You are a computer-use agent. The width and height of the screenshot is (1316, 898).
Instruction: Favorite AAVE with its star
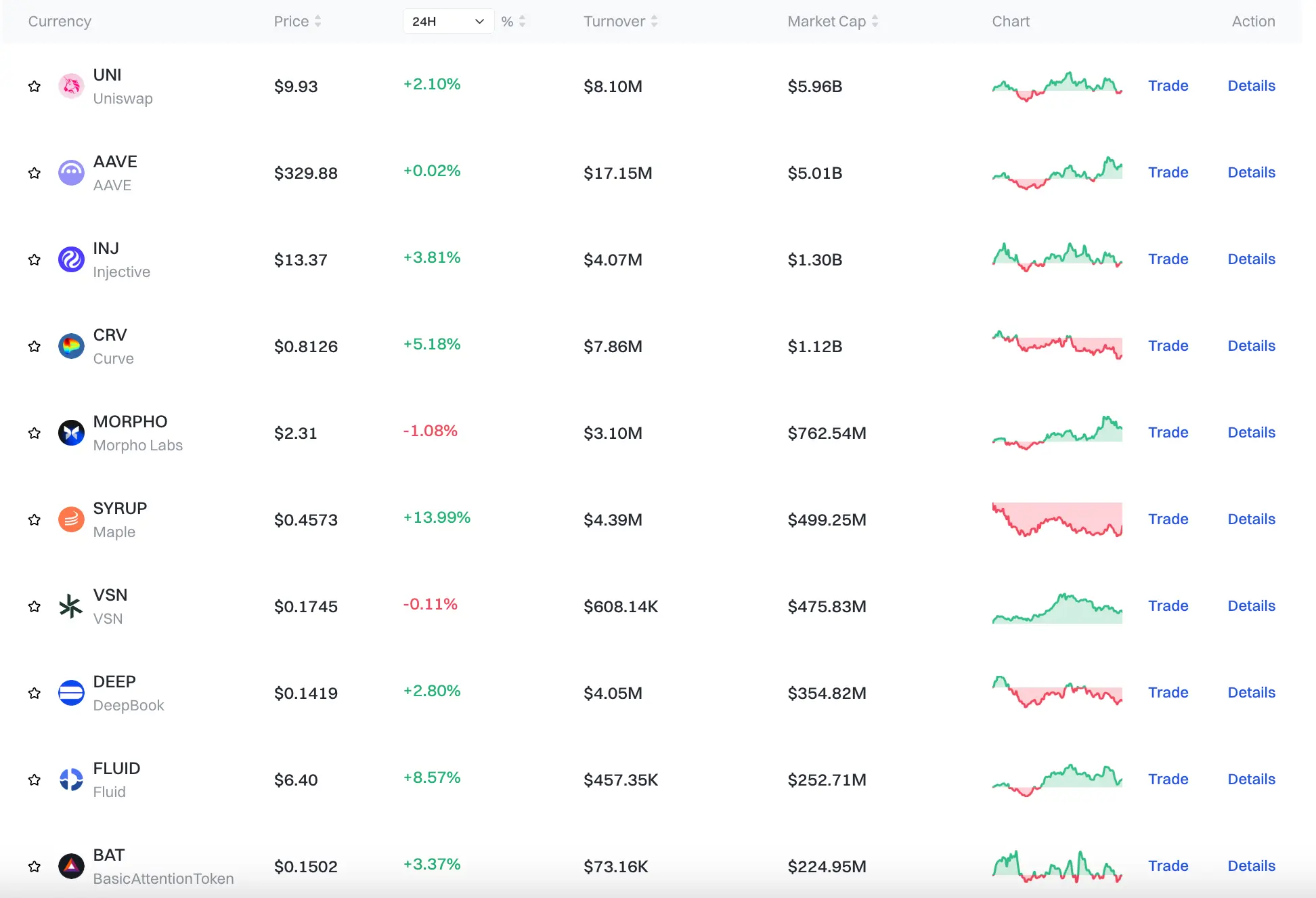coord(35,173)
